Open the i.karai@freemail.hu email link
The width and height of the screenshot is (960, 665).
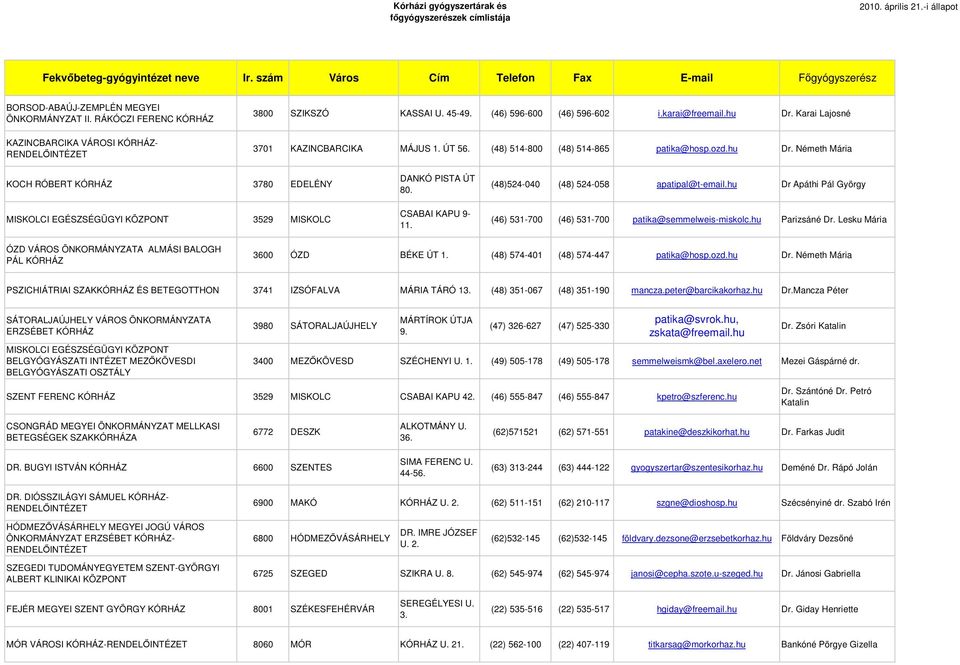click(697, 113)
